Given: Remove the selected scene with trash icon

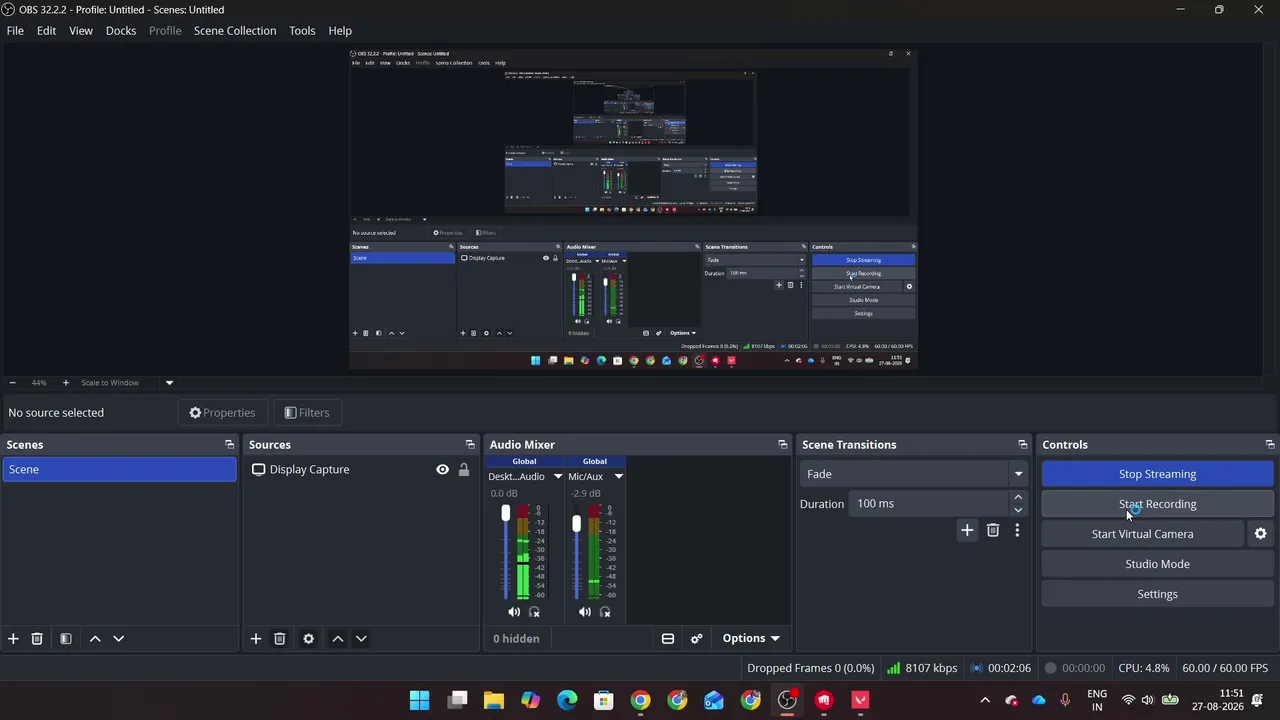Looking at the screenshot, I should [x=37, y=639].
